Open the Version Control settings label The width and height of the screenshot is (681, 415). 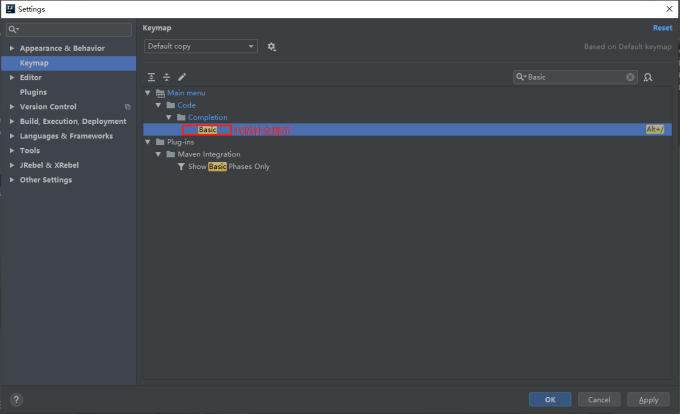[48, 107]
